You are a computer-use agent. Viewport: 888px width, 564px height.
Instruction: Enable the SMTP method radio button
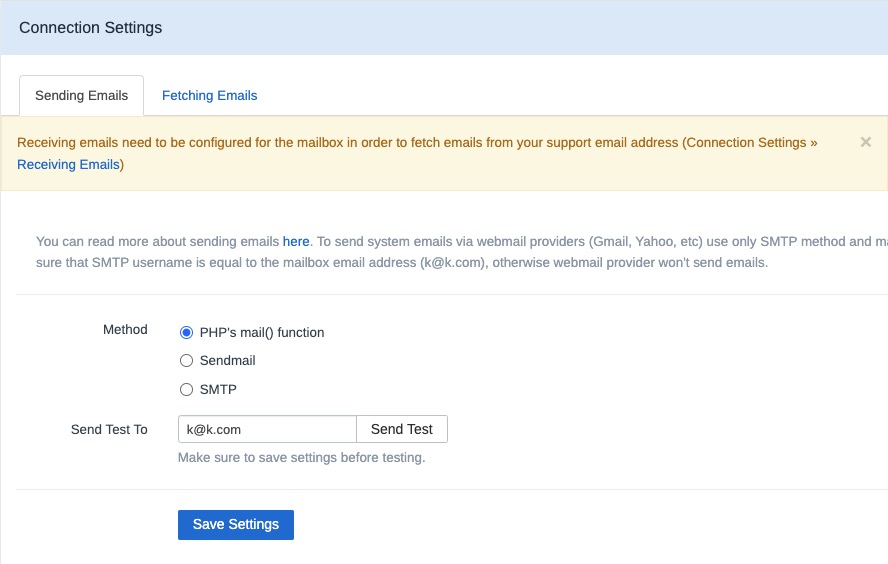pyautogui.click(x=186, y=389)
